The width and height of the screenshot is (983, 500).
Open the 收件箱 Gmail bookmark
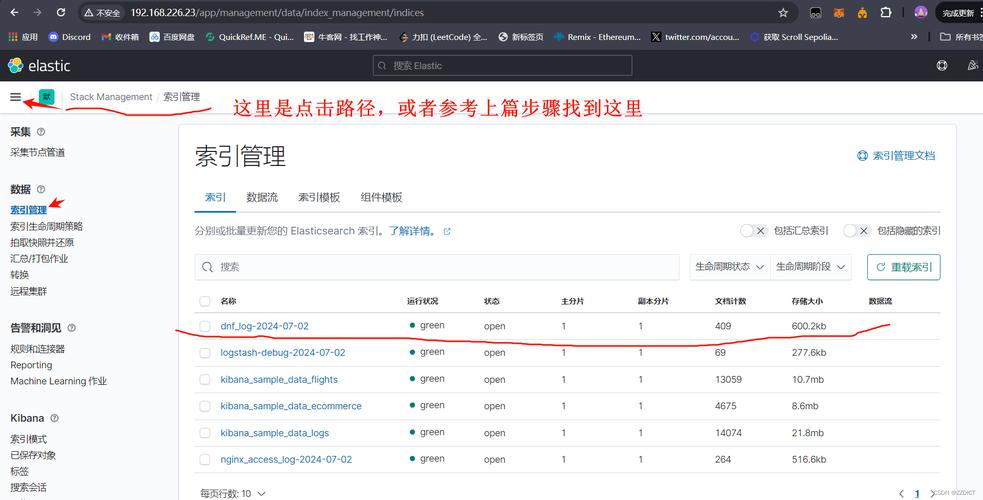coord(120,37)
